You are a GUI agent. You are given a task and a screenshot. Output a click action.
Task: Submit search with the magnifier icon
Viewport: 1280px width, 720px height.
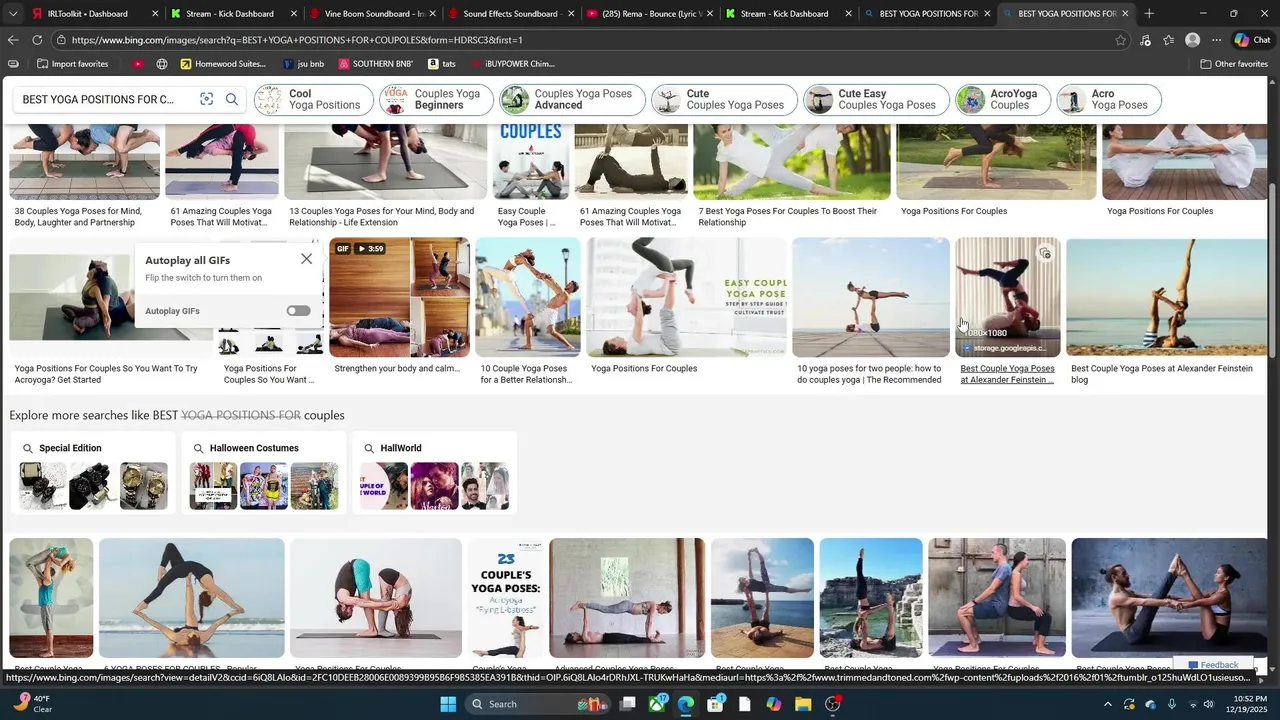tap(231, 99)
